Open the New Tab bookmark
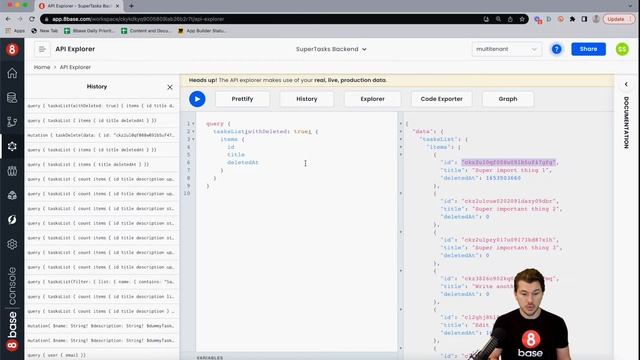Image resolution: width=640 pixels, height=360 pixels. pos(45,31)
